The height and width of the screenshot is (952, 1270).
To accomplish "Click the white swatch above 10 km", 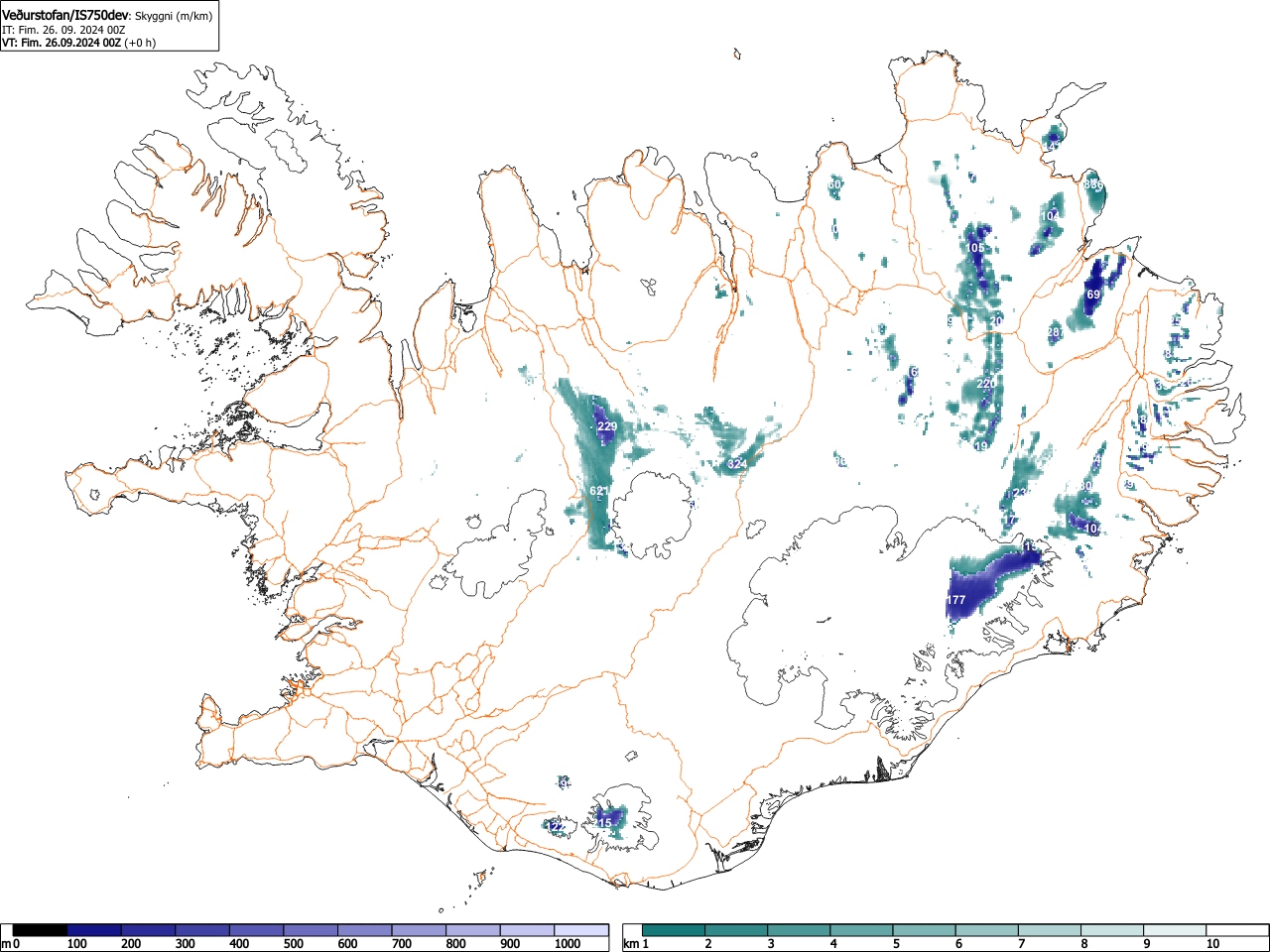I will coord(1237,930).
